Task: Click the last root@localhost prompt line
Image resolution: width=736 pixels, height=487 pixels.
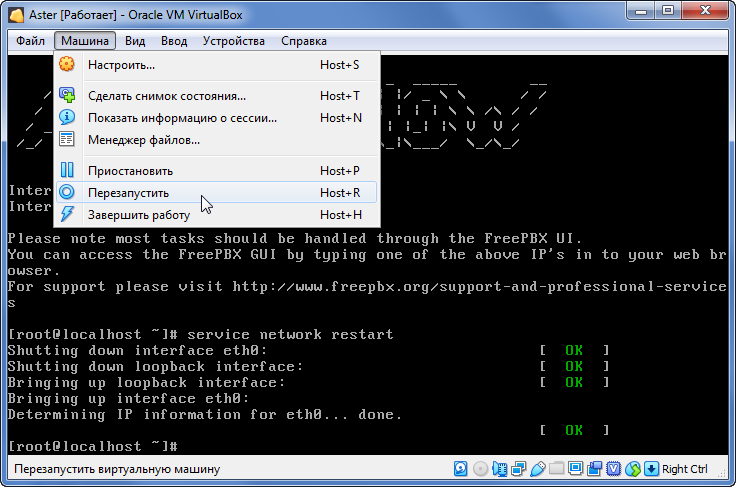Action: [x=93, y=446]
